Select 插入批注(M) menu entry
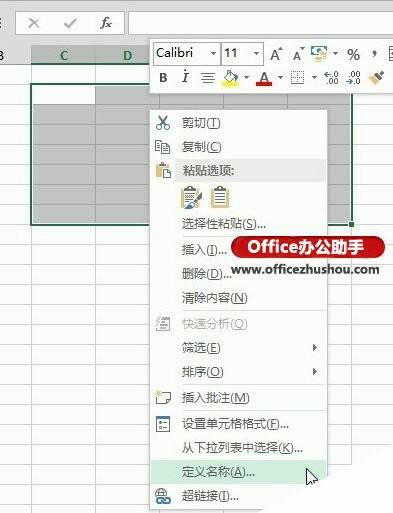Screen dimensions: 393x513 coord(238,397)
